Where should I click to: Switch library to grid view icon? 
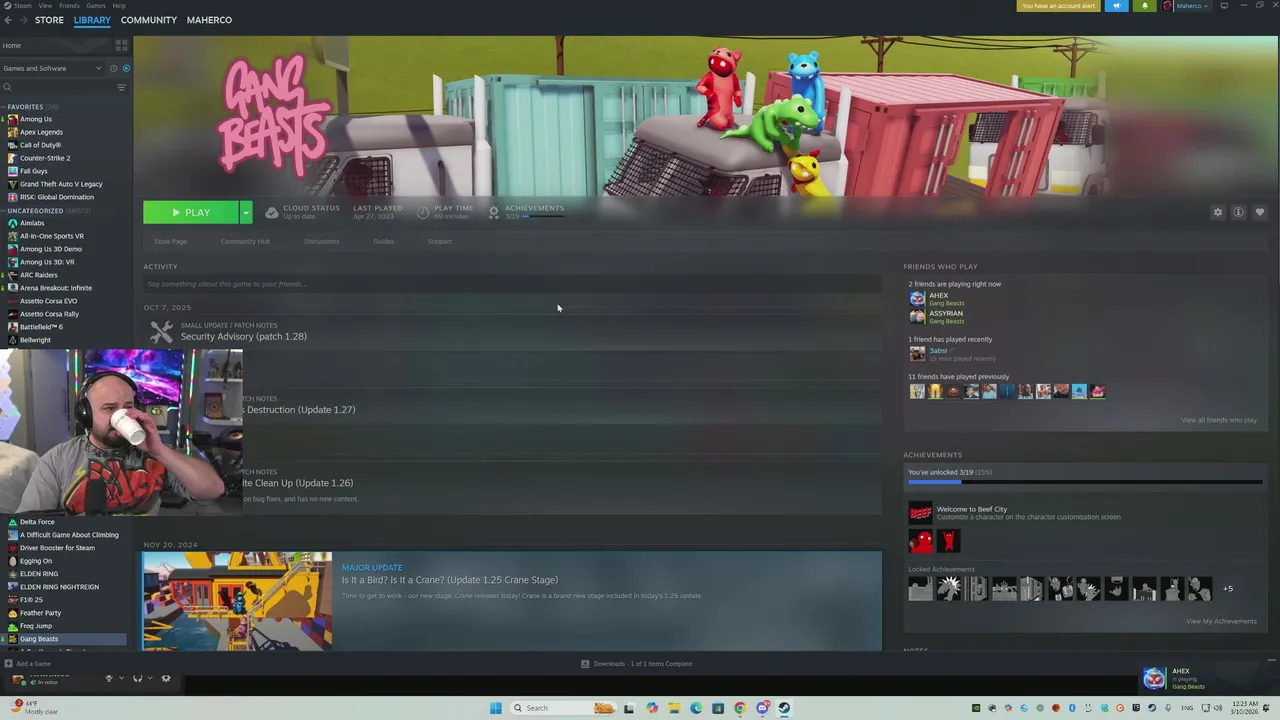click(121, 45)
